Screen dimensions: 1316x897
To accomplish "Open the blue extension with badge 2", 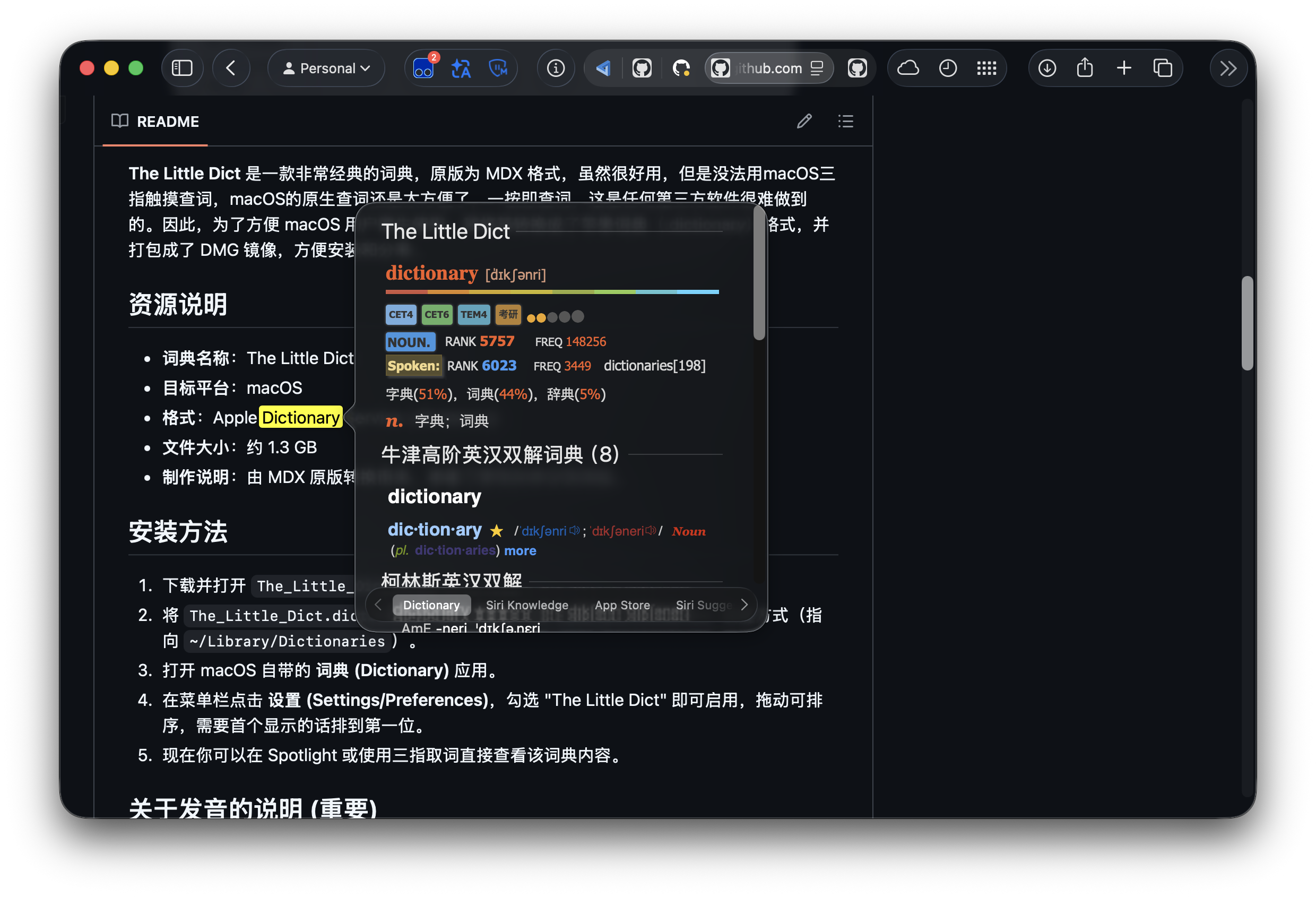I will pos(423,68).
